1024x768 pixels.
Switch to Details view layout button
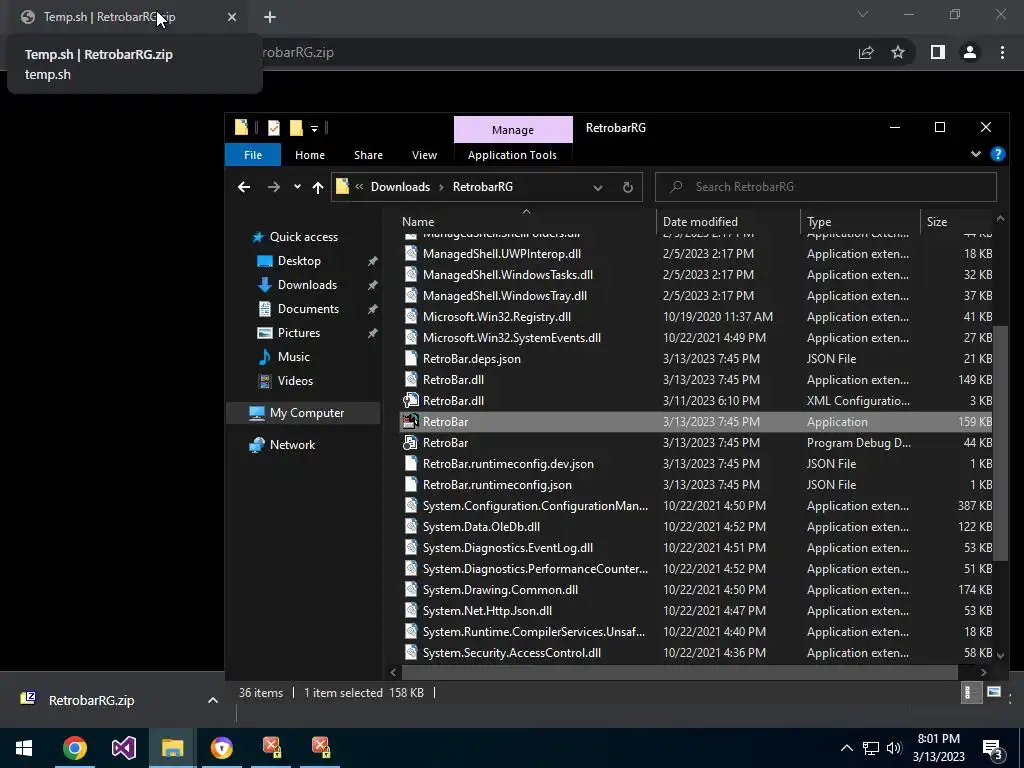(x=971, y=693)
